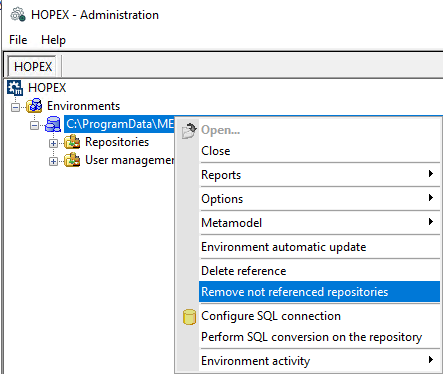Select the Environments tree item

(83, 106)
